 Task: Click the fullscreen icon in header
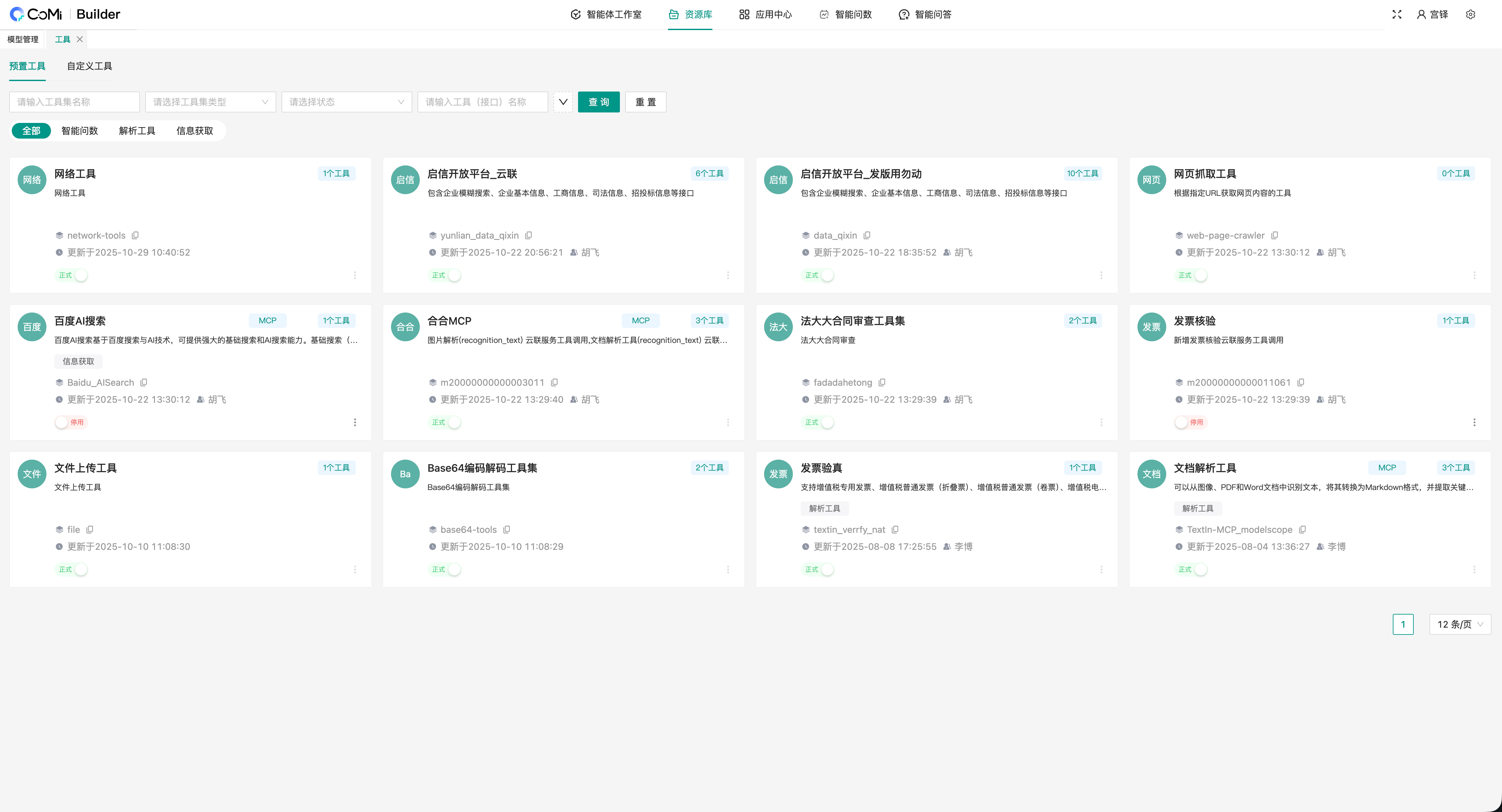[x=1397, y=15]
